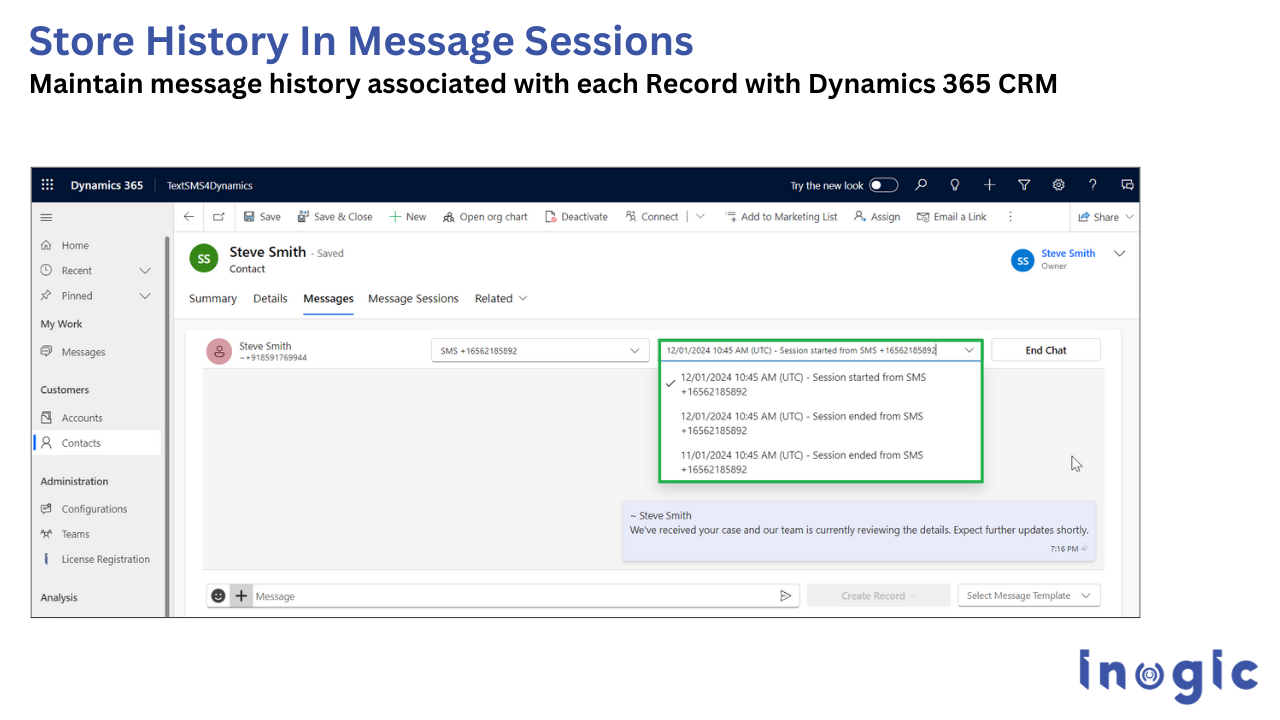This screenshot has width=1280, height=720.
Task: Click the lightbulb assistant icon
Action: (955, 185)
